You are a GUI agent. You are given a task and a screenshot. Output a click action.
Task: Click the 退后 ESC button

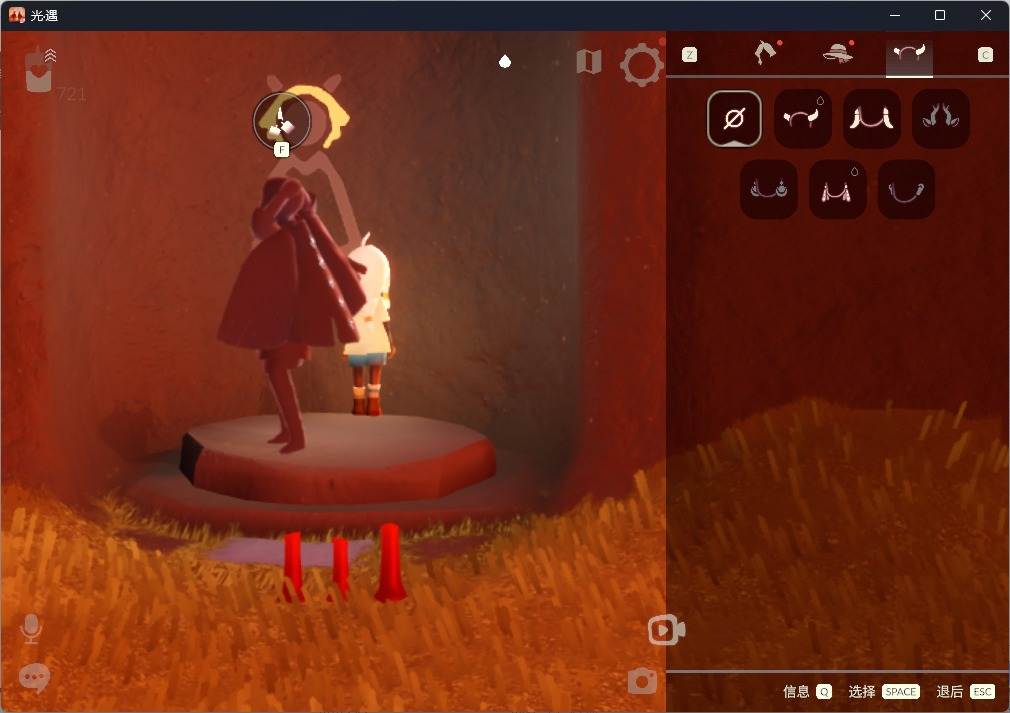click(x=966, y=692)
